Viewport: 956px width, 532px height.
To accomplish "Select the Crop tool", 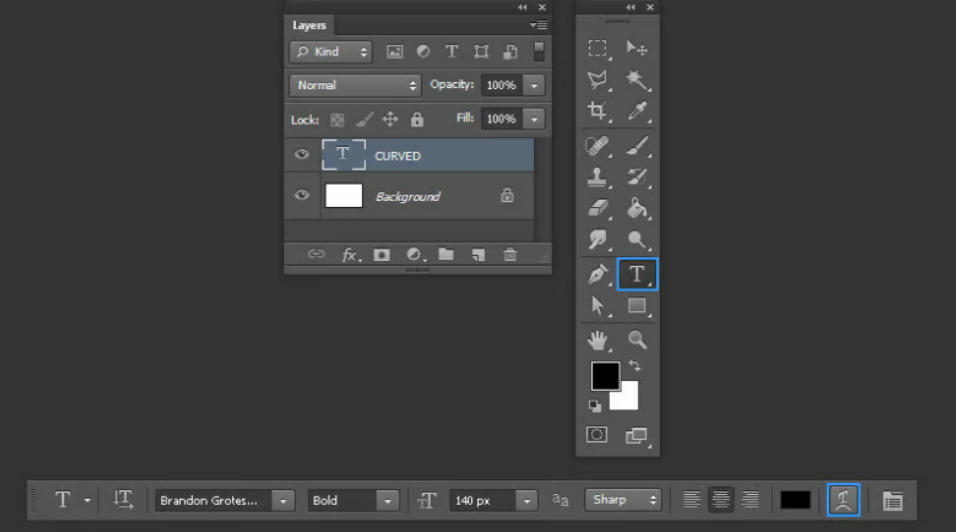I will (598, 111).
